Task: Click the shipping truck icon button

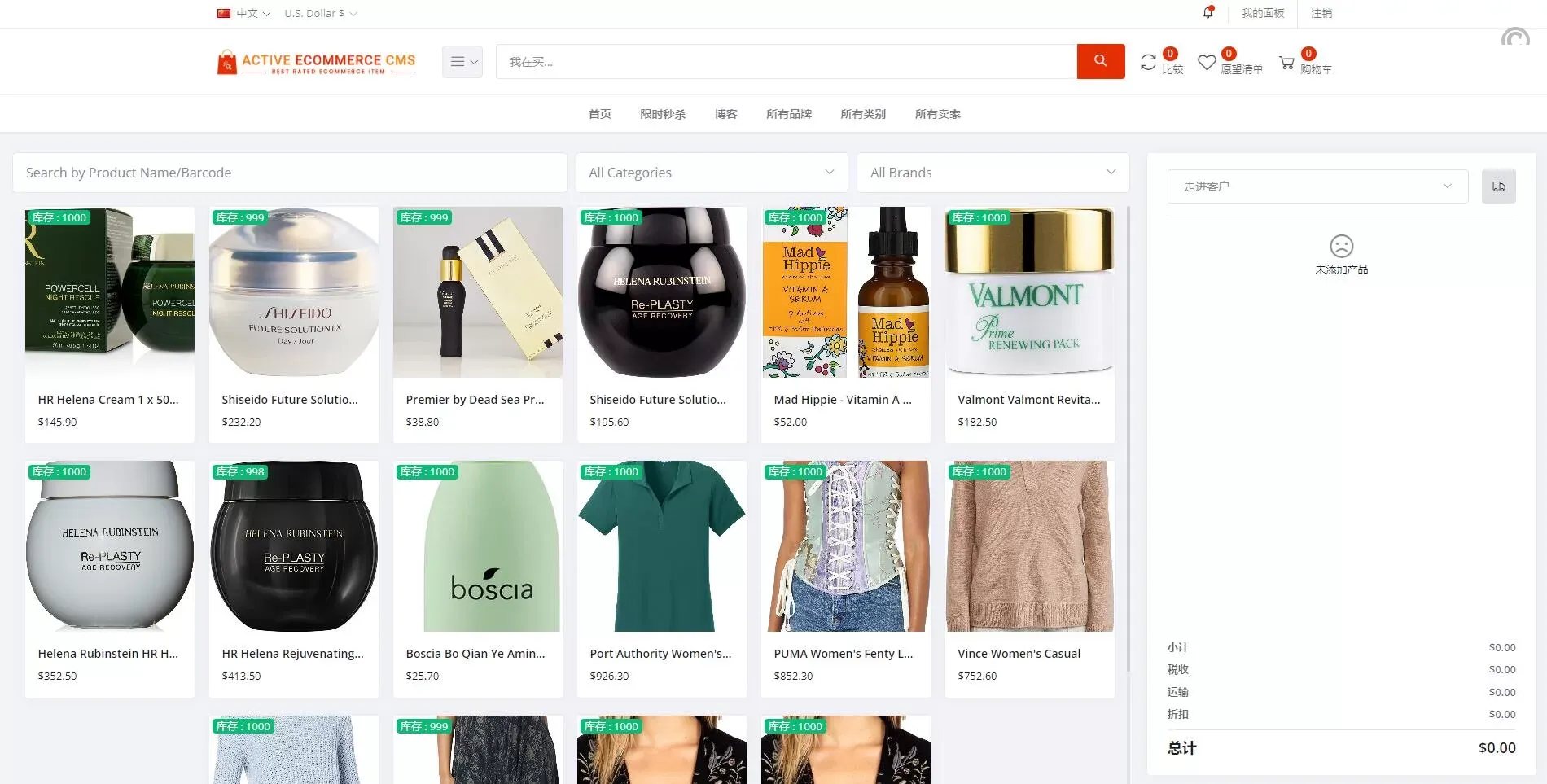Action: pos(1498,186)
